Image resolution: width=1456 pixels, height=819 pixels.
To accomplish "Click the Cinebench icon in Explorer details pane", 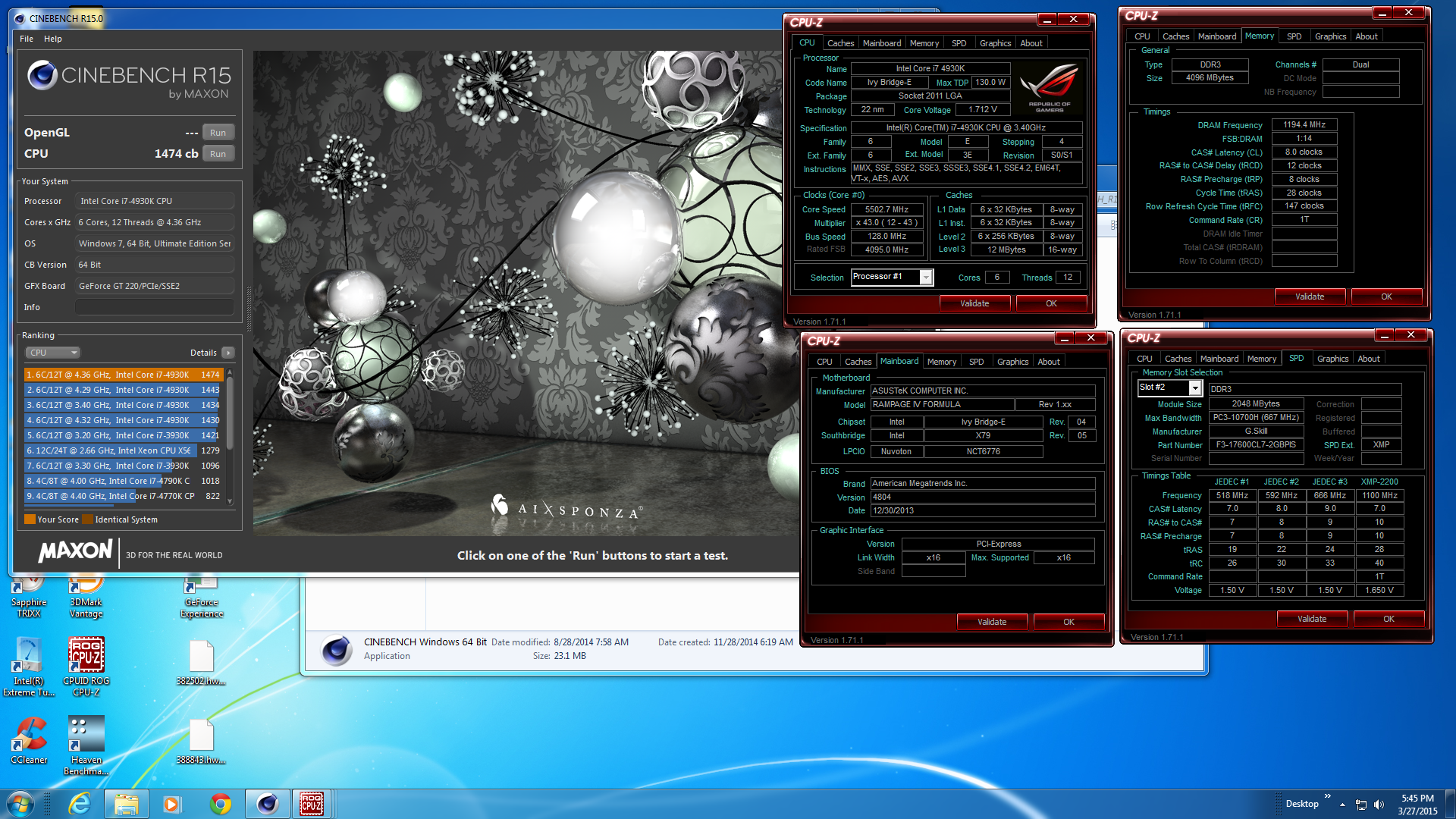I will [336, 650].
